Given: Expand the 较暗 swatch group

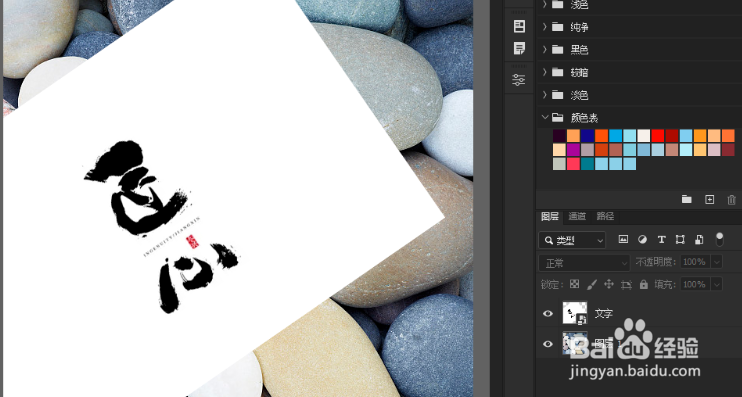Looking at the screenshot, I should click(x=544, y=71).
